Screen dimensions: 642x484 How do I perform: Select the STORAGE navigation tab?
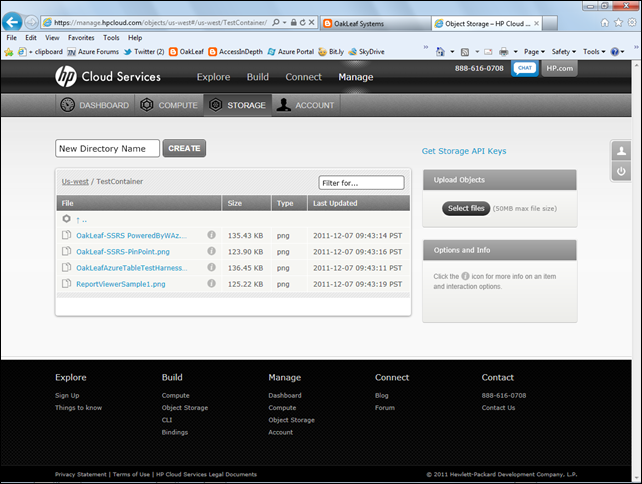click(237, 105)
